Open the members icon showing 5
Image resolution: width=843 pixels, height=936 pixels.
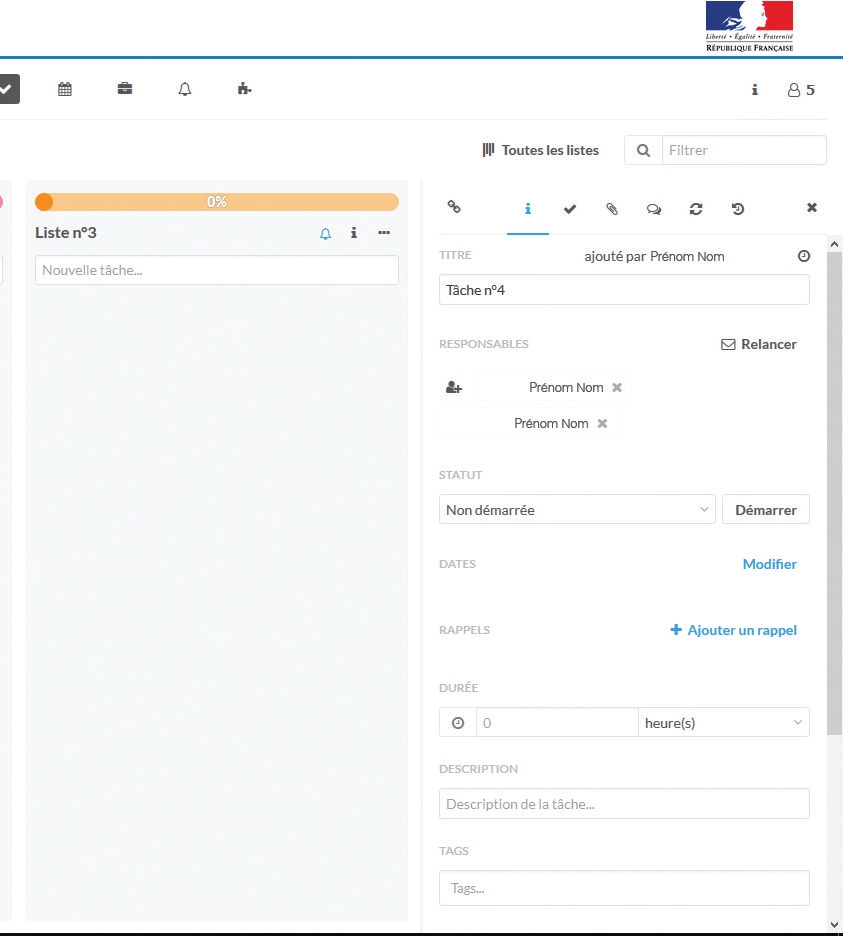coord(801,90)
